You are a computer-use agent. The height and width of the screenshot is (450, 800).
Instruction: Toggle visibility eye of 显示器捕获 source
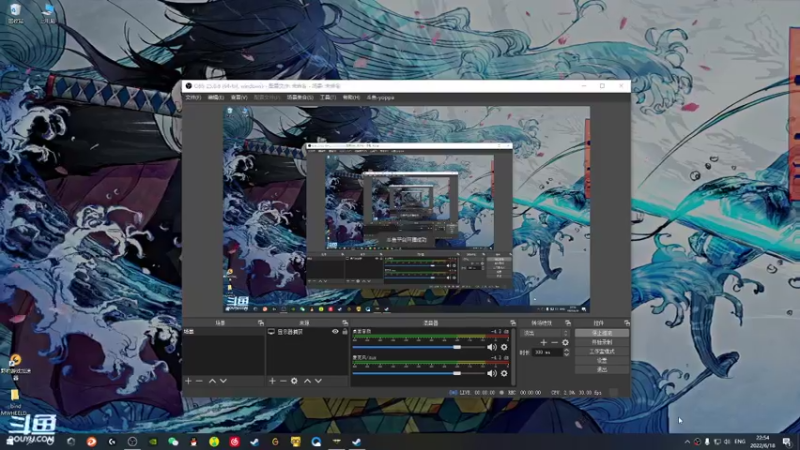click(x=335, y=332)
